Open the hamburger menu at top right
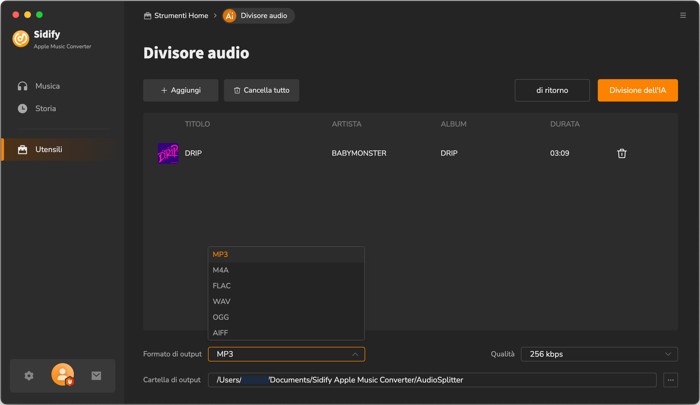Screen dimensions: 700x405 tap(683, 16)
